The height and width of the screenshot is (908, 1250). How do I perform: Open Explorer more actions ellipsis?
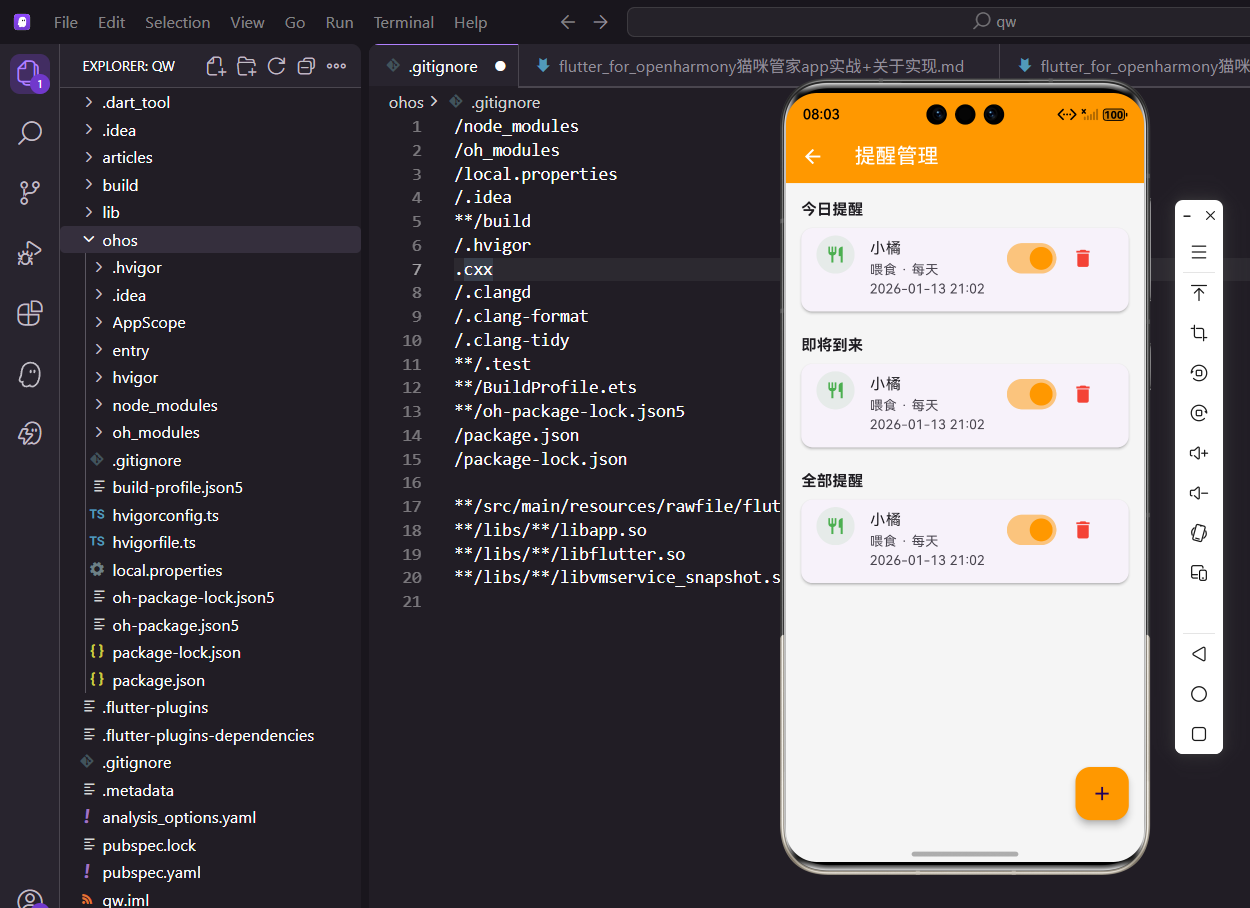click(x=336, y=66)
